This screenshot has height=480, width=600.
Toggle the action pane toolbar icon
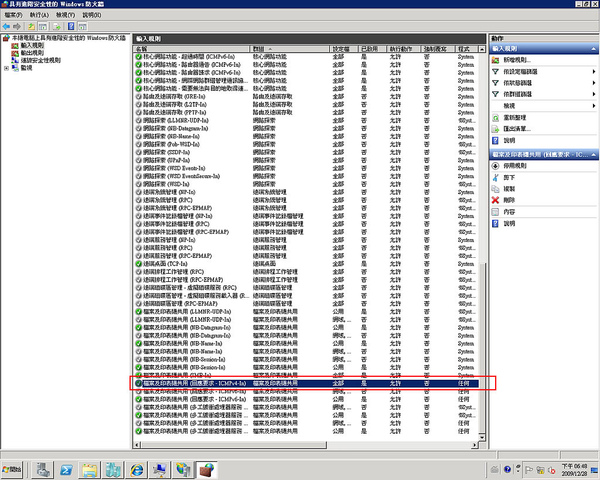[83, 26]
